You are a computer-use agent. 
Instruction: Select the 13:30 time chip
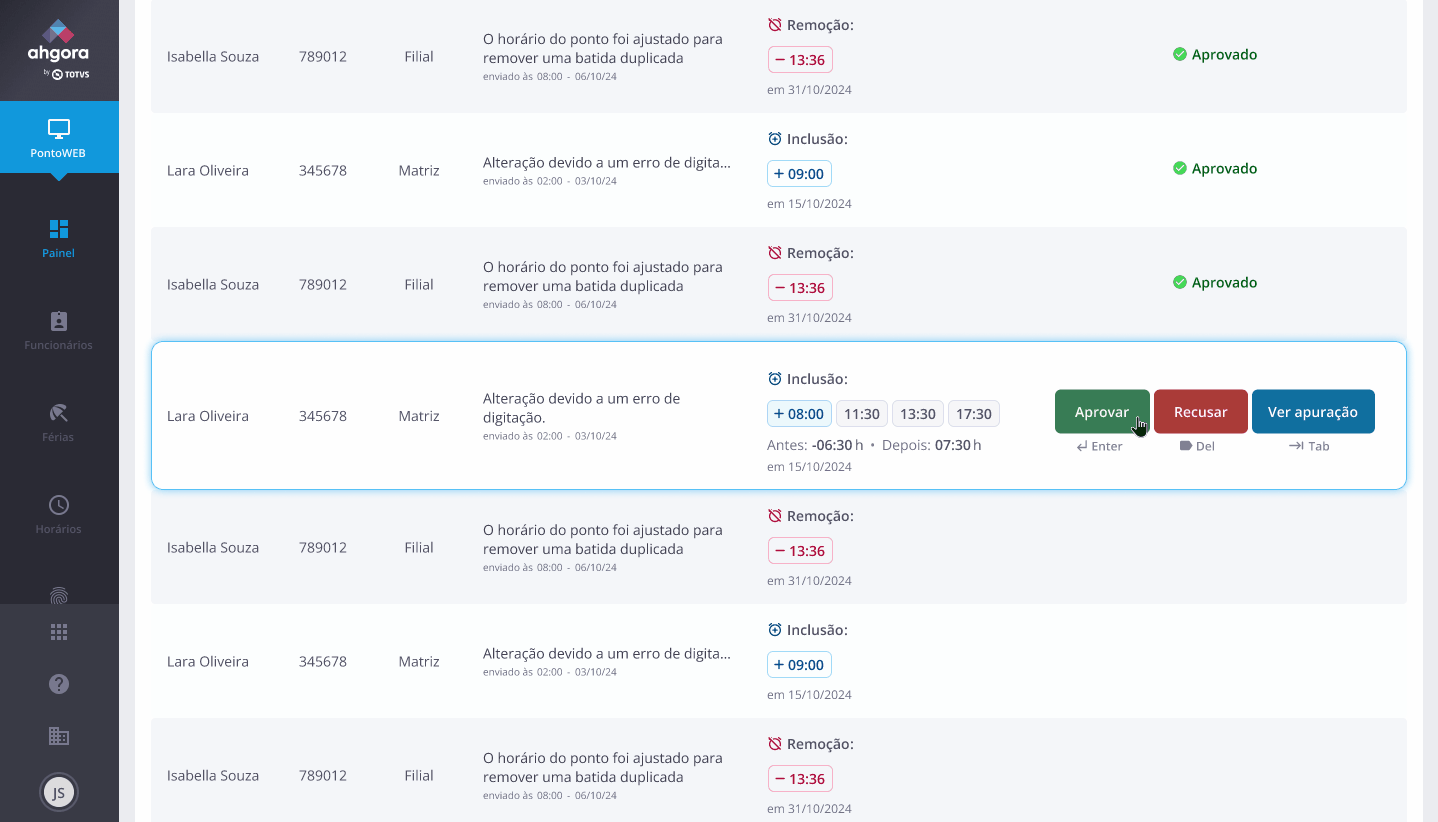(918, 414)
